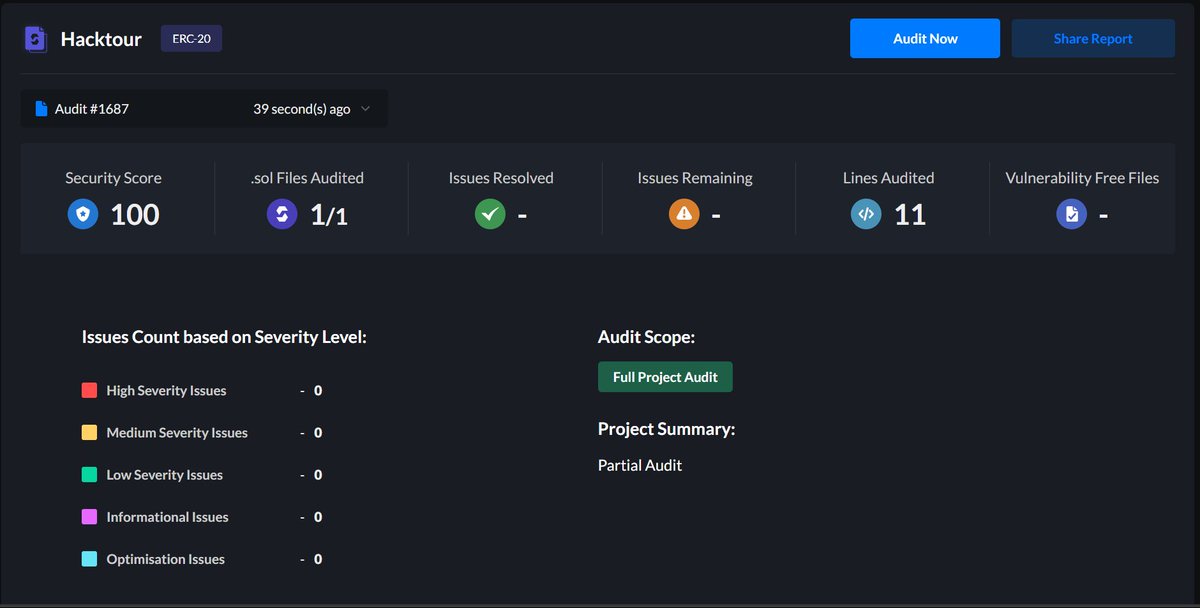
Task: Click the security score value 100
Action: coord(135,214)
